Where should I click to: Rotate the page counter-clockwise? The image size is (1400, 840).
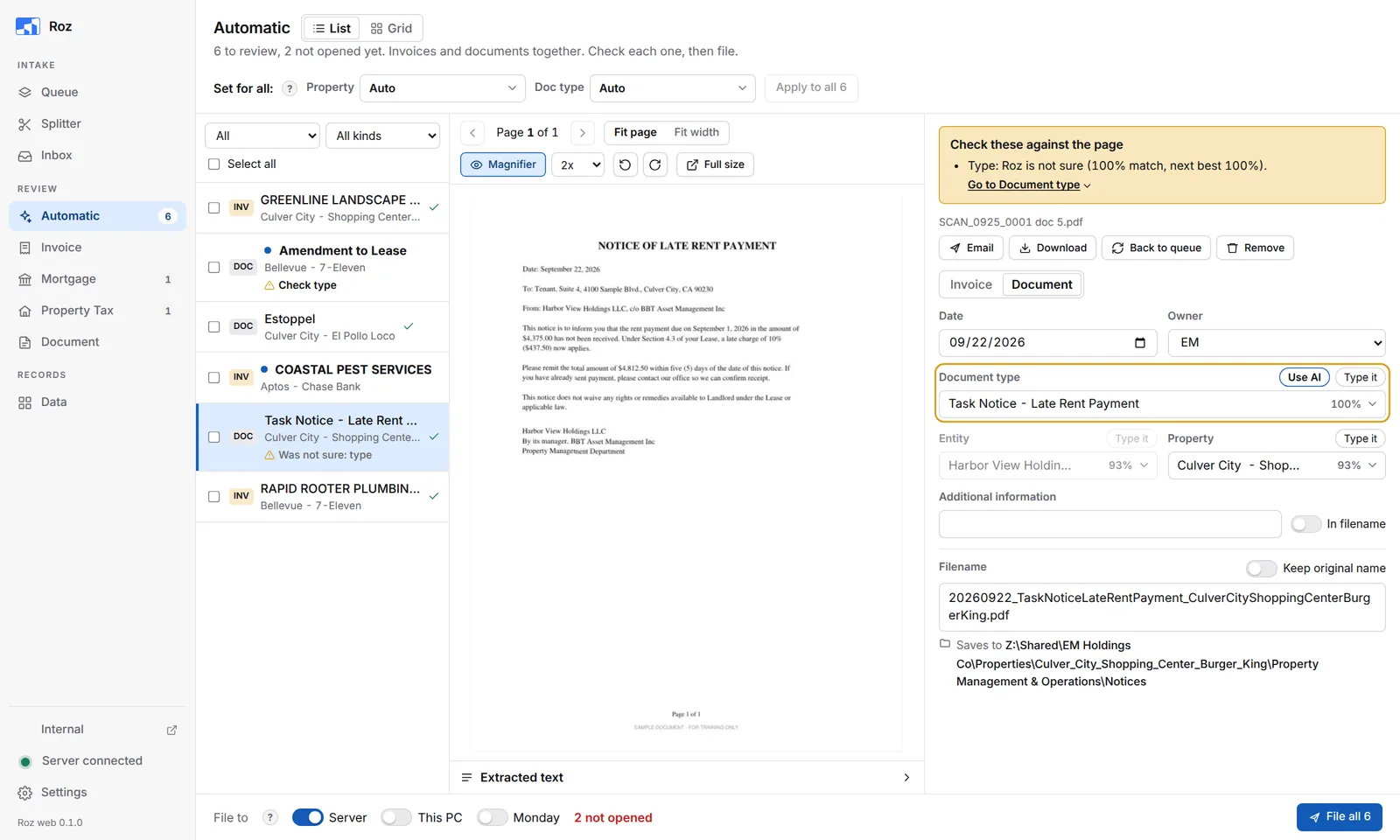pyautogui.click(x=625, y=164)
